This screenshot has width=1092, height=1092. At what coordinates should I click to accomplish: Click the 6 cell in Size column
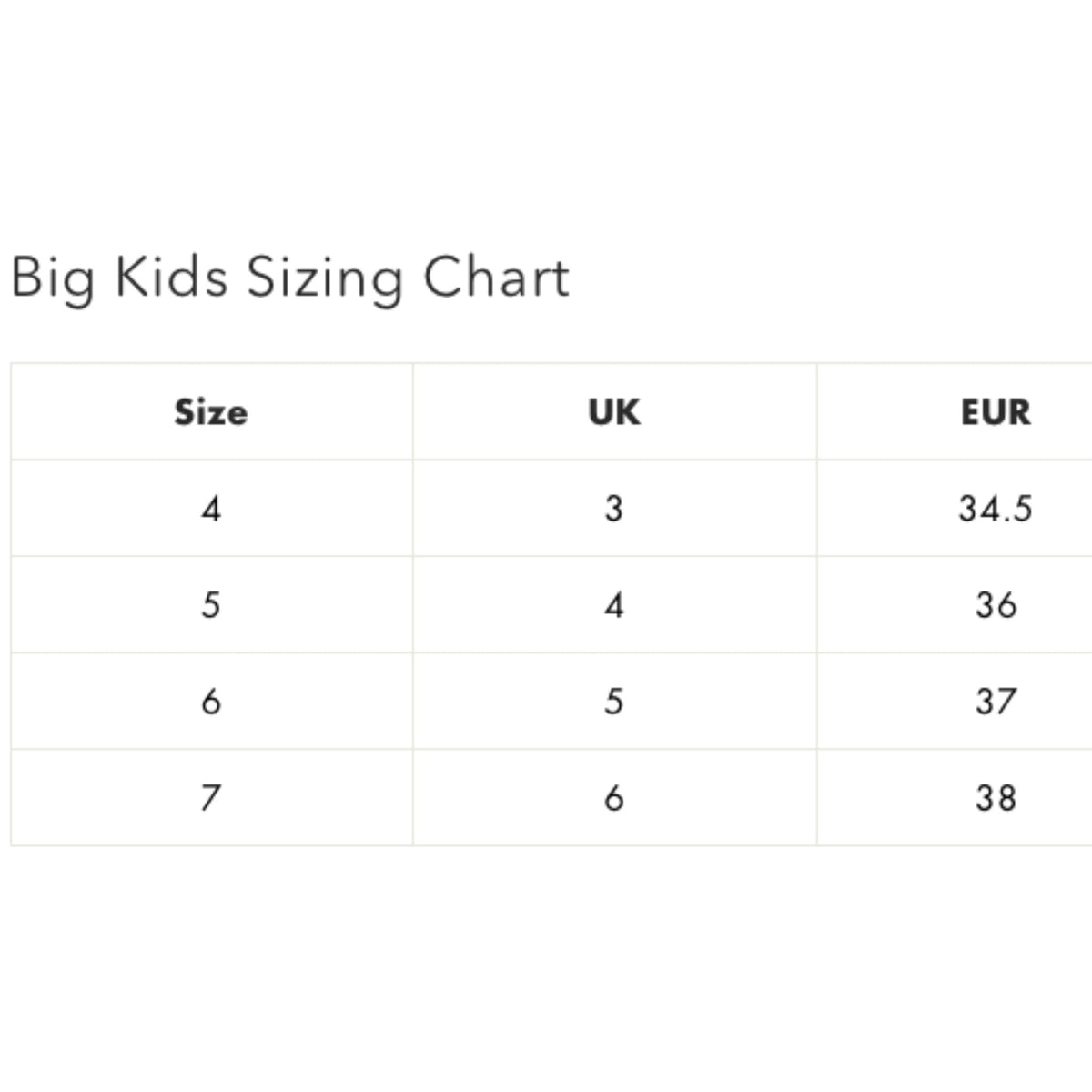click(211, 702)
